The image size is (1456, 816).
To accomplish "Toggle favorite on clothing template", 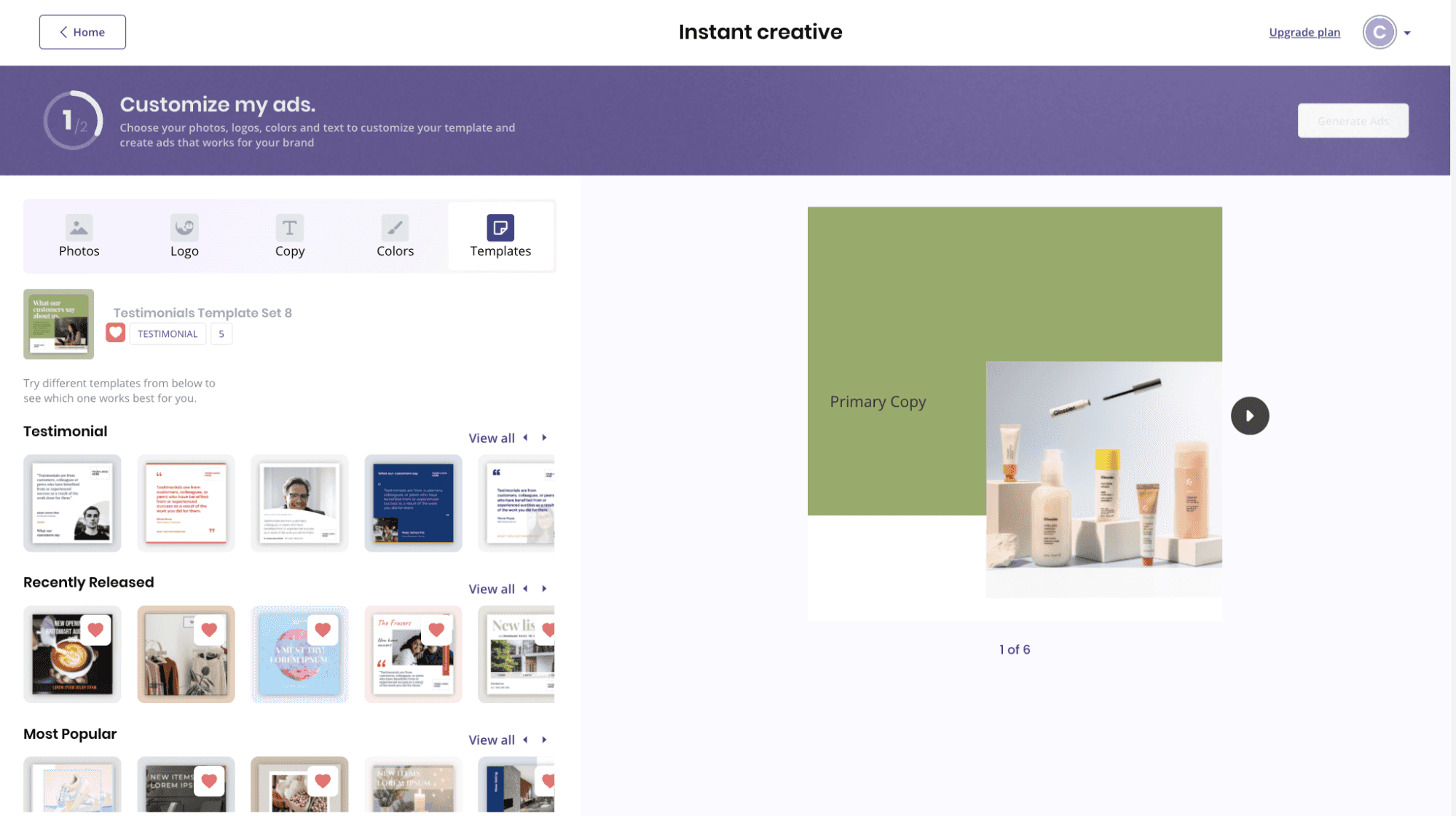I will pyautogui.click(x=210, y=629).
